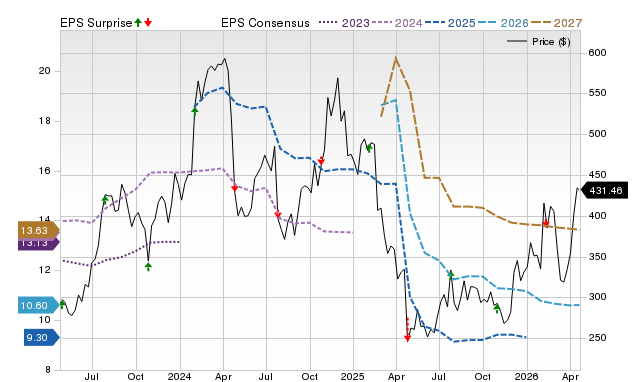Click the 20 label on left axis
This screenshot has width=640, height=382.
(44, 71)
